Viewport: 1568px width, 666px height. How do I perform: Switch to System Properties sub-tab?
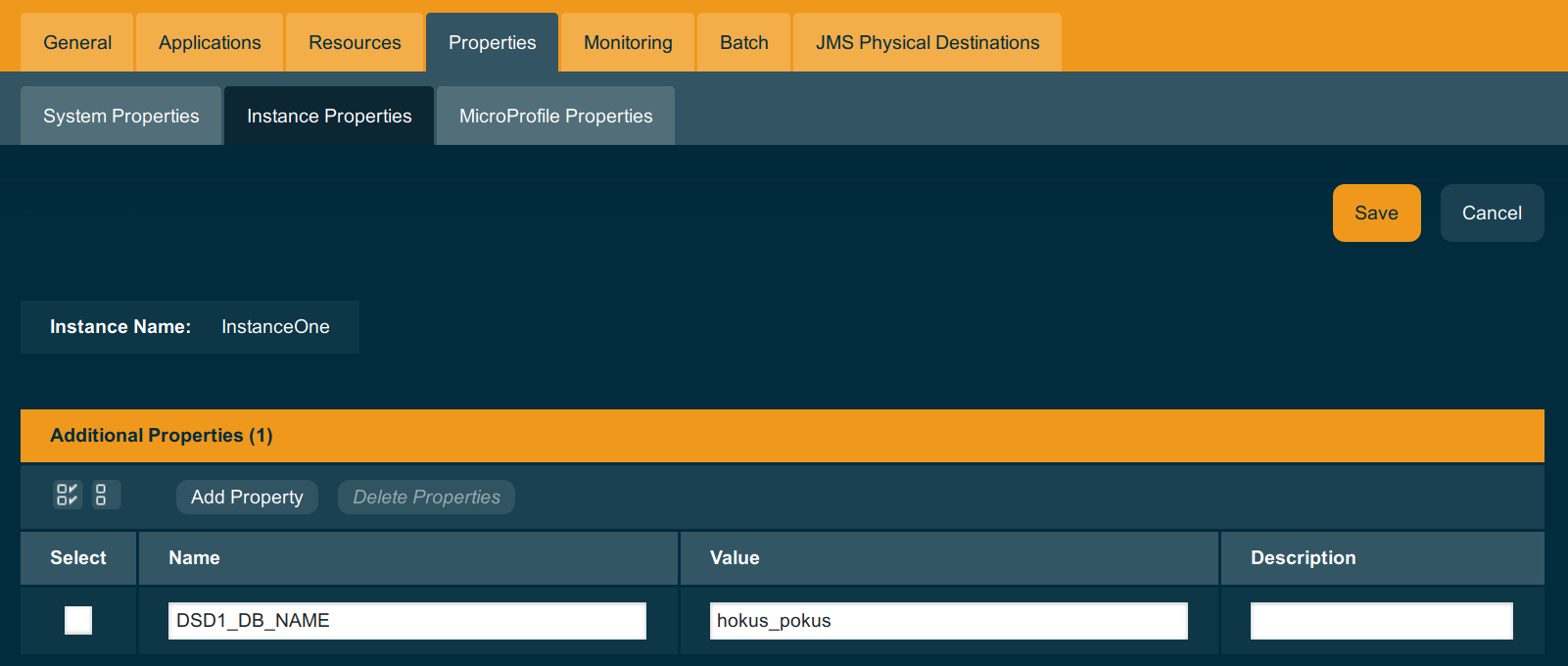120,117
